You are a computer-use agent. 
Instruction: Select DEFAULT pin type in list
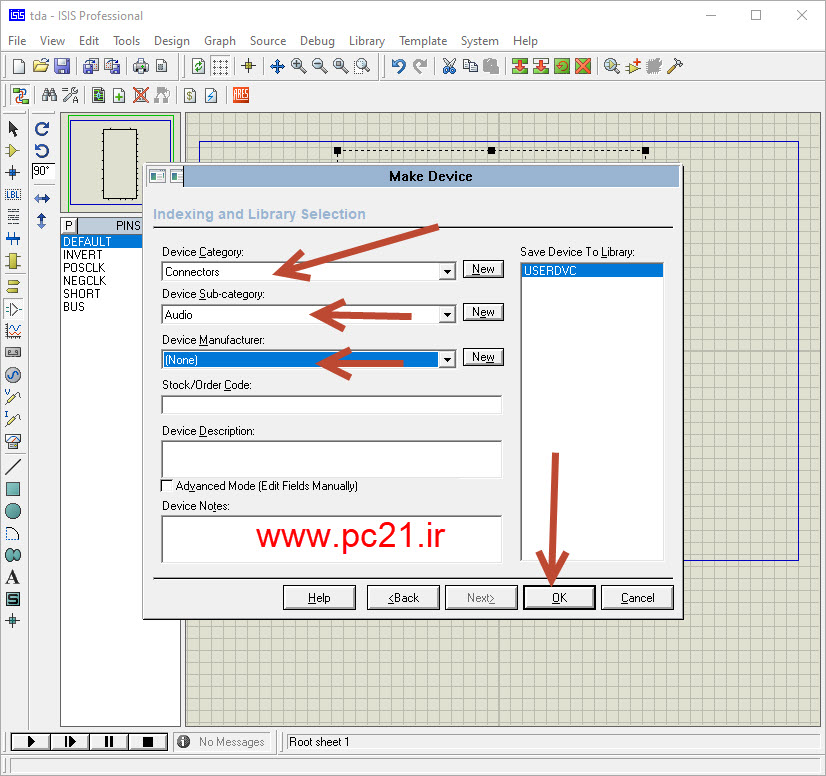pyautogui.click(x=101, y=241)
